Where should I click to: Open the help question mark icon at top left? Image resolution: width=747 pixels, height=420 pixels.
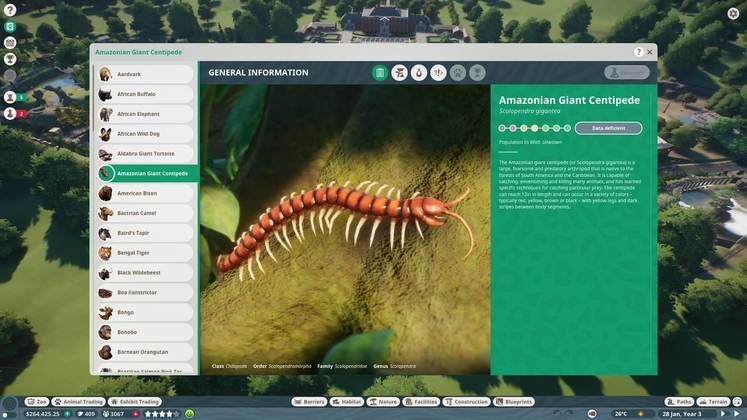click(x=10, y=10)
